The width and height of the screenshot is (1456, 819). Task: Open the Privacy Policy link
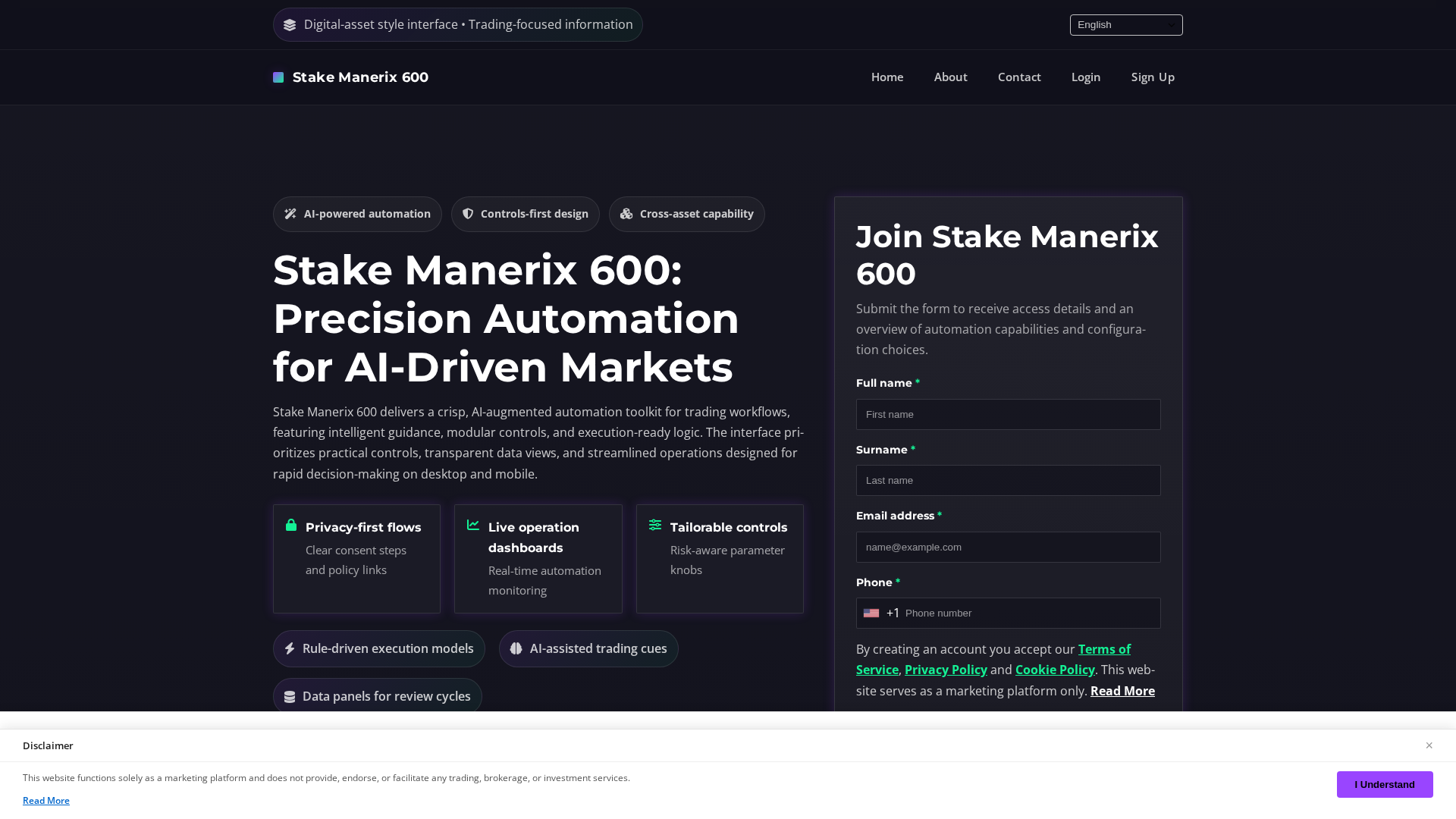point(946,670)
